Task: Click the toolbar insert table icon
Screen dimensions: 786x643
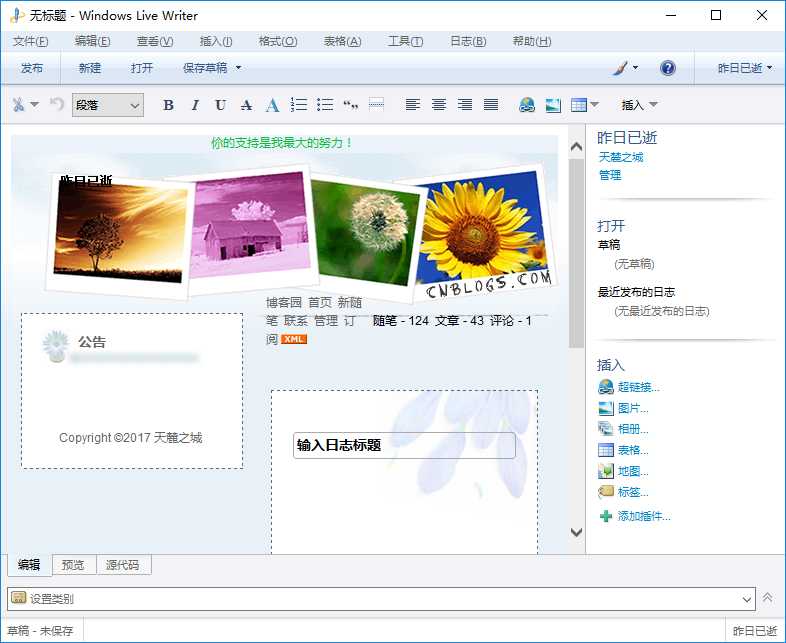Action: (578, 105)
